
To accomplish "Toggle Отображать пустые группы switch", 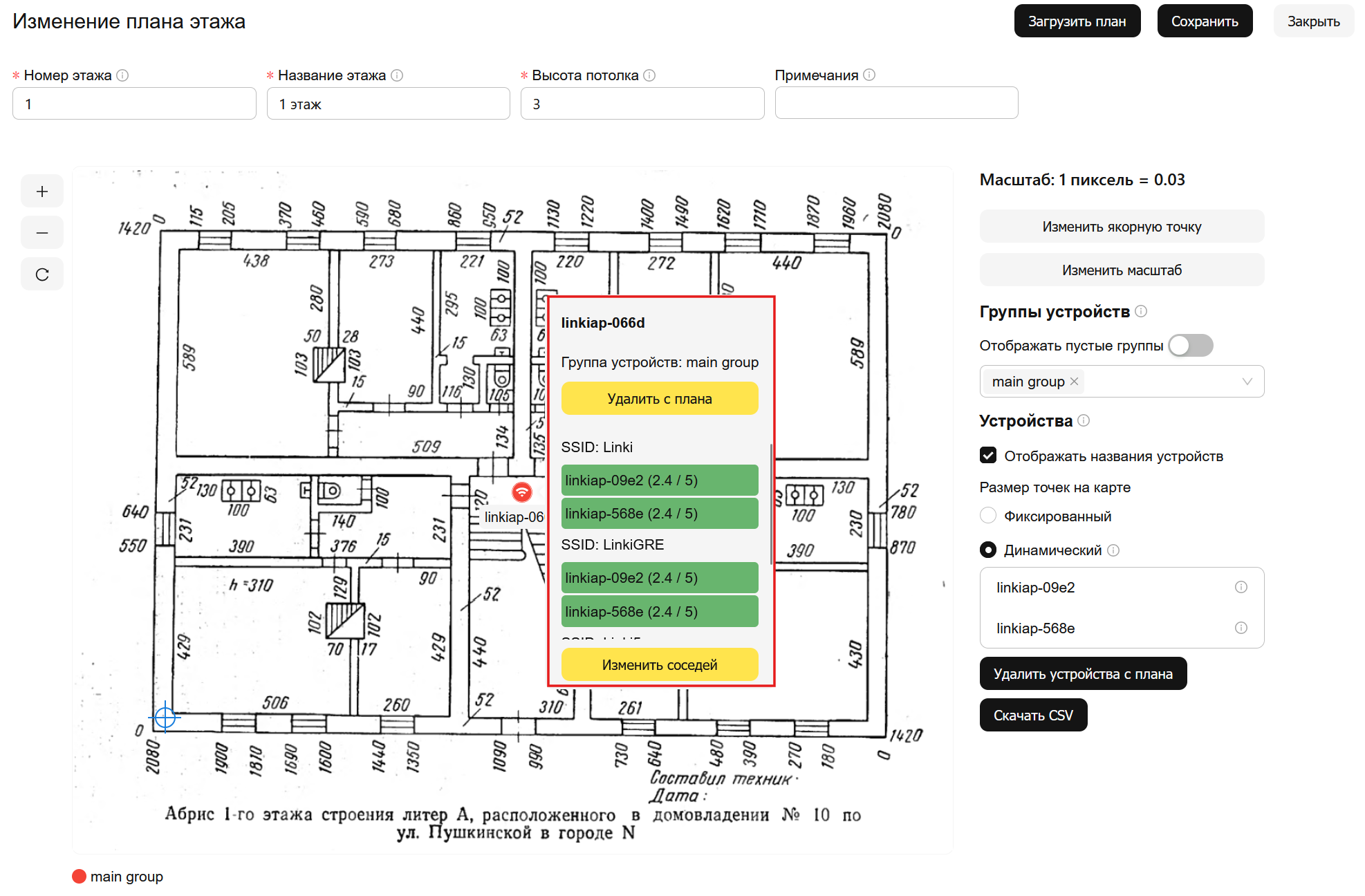I will 1191,346.
